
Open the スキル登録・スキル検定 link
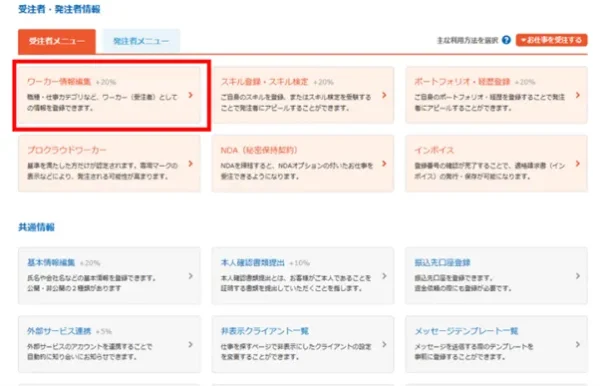(264, 82)
